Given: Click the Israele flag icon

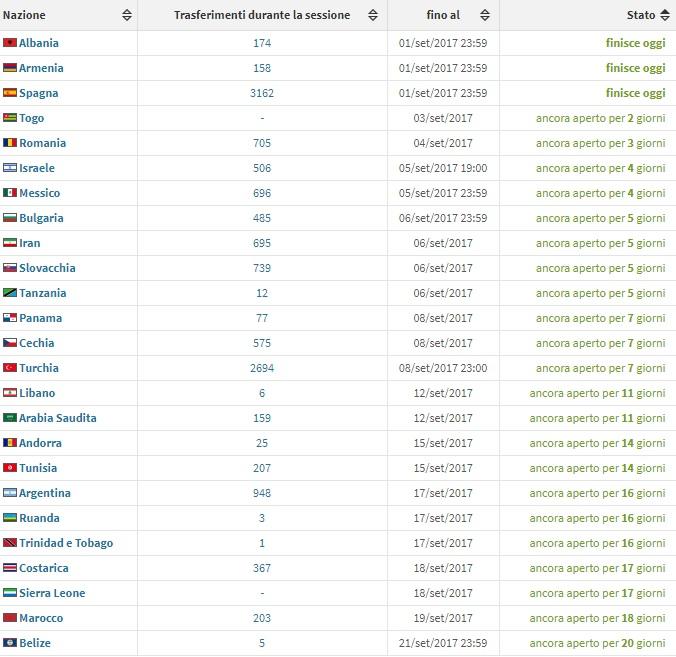Looking at the screenshot, I should 10,168.
